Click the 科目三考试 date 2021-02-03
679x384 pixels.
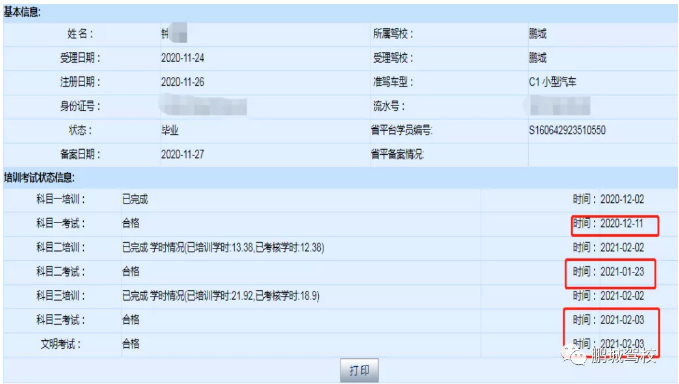[x=622, y=320]
